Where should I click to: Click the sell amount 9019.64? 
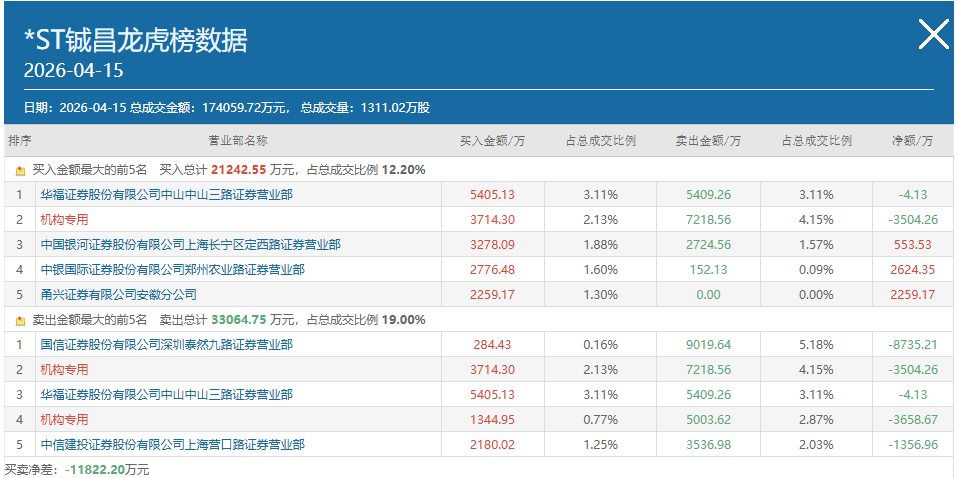708,345
